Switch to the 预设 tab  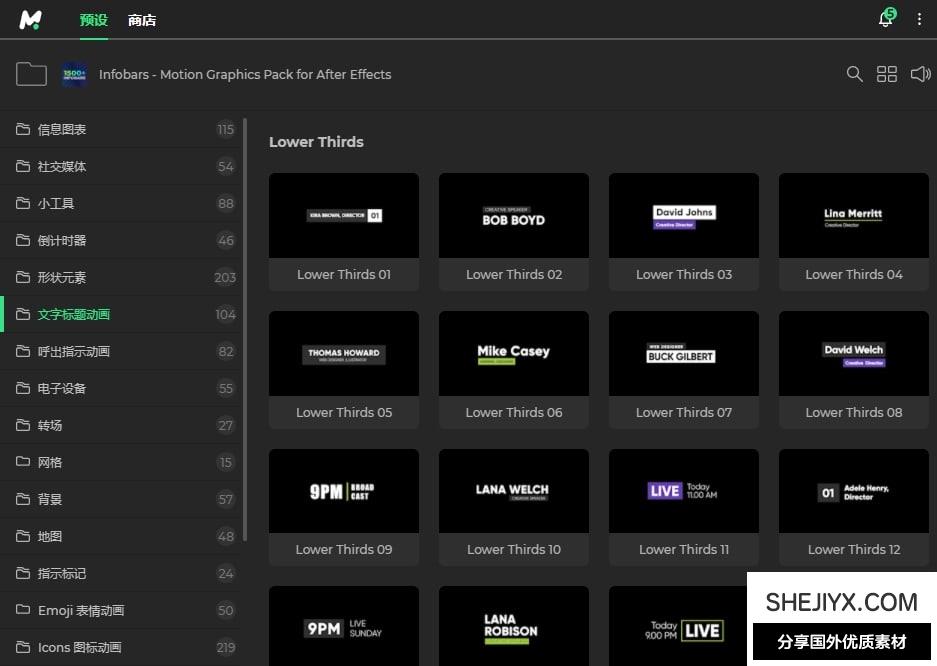tap(93, 20)
